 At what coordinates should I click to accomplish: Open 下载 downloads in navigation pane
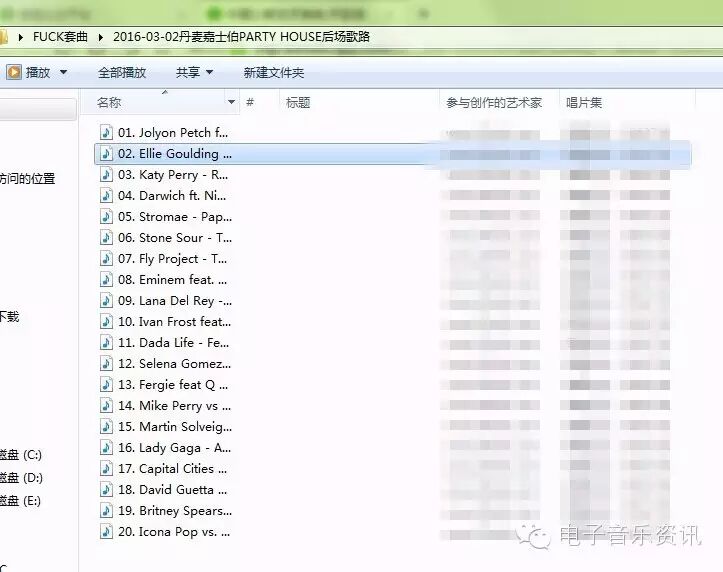tap(9, 317)
